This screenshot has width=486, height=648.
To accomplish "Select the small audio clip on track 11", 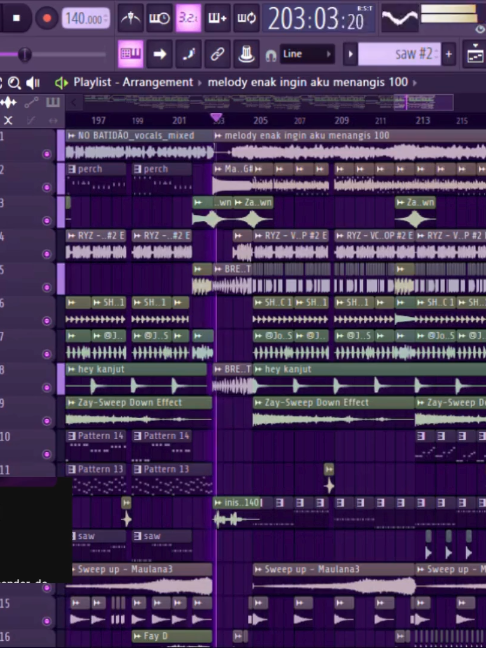I will coord(329,479).
